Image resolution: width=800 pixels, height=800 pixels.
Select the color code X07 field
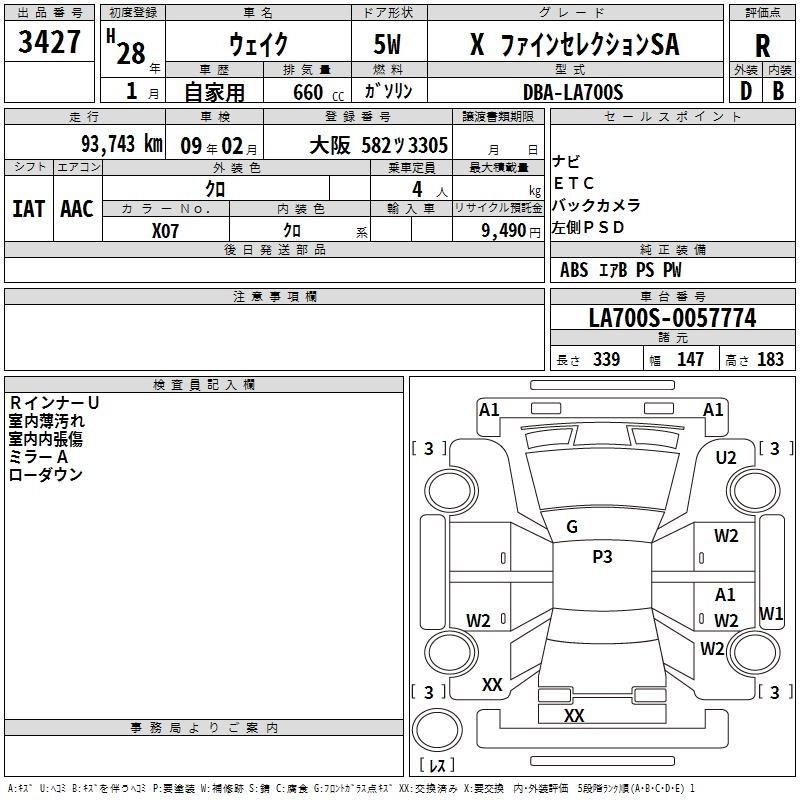pyautogui.click(x=166, y=229)
